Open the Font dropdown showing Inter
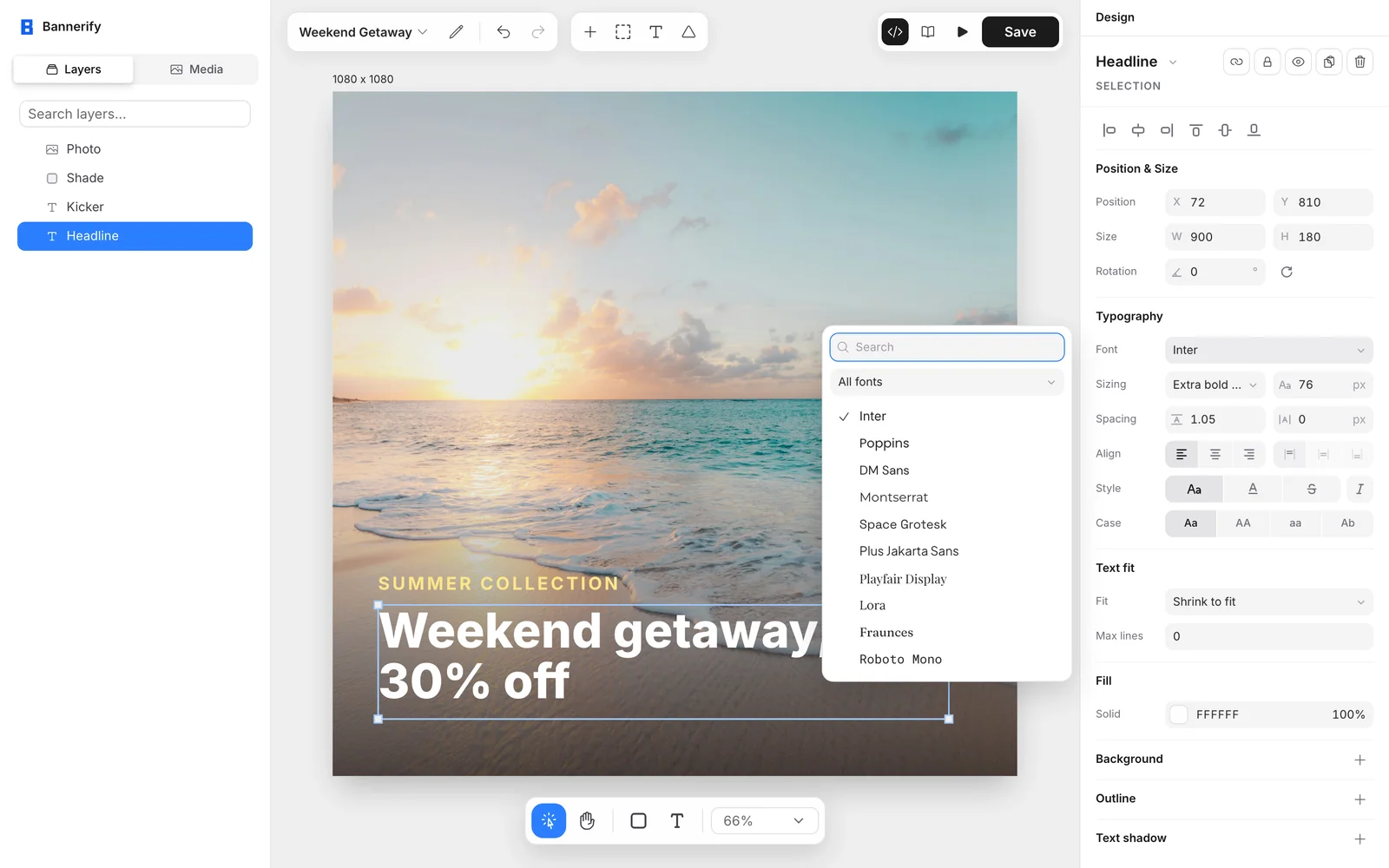 tap(1269, 350)
